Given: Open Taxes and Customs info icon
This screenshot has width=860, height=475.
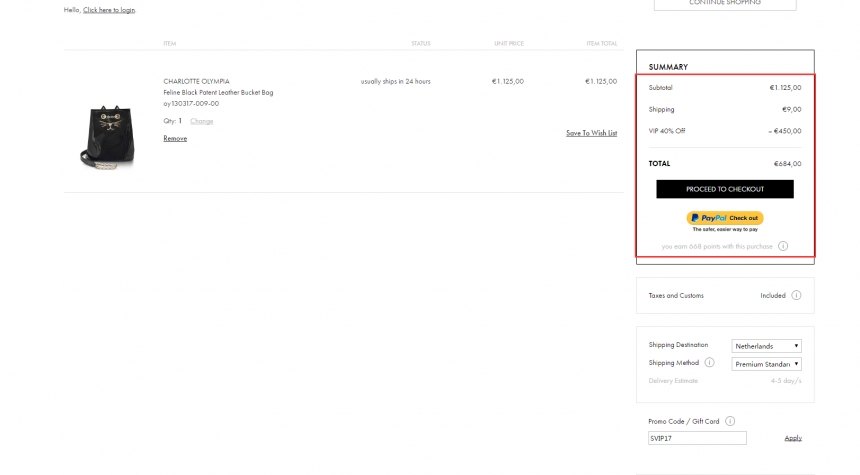Looking at the screenshot, I should [796, 295].
